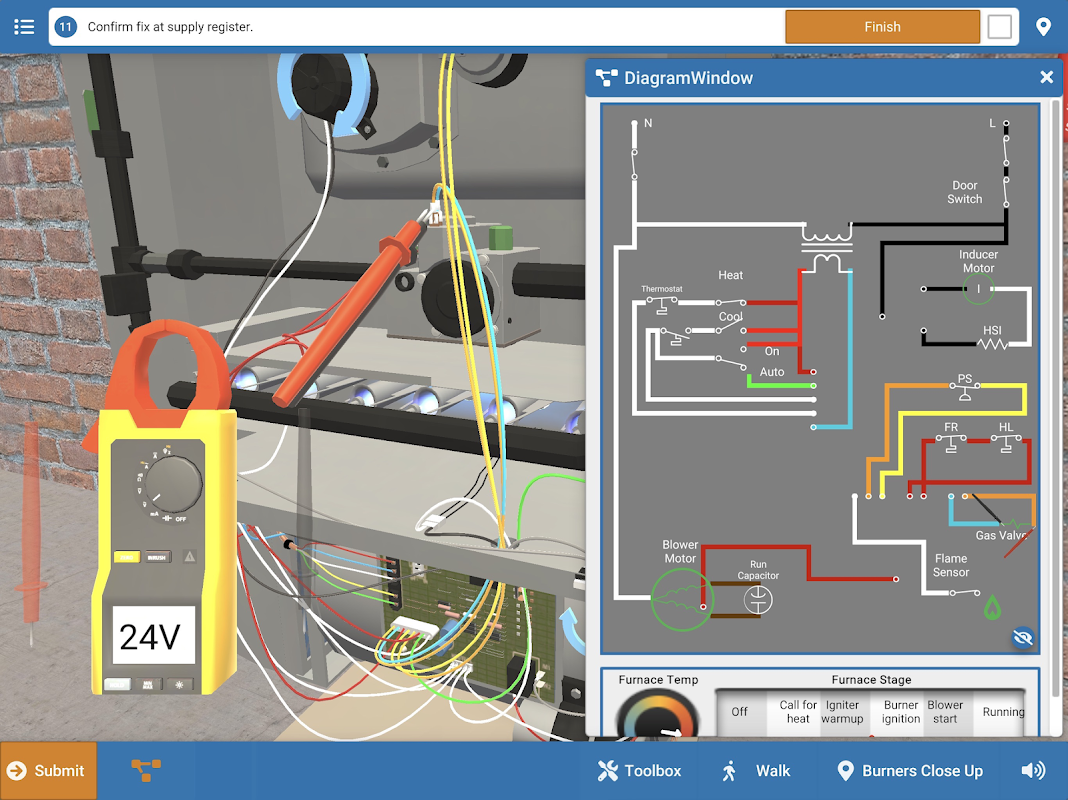The width and height of the screenshot is (1068, 800).
Task: Mute sound with the speaker icon
Action: [x=1033, y=770]
